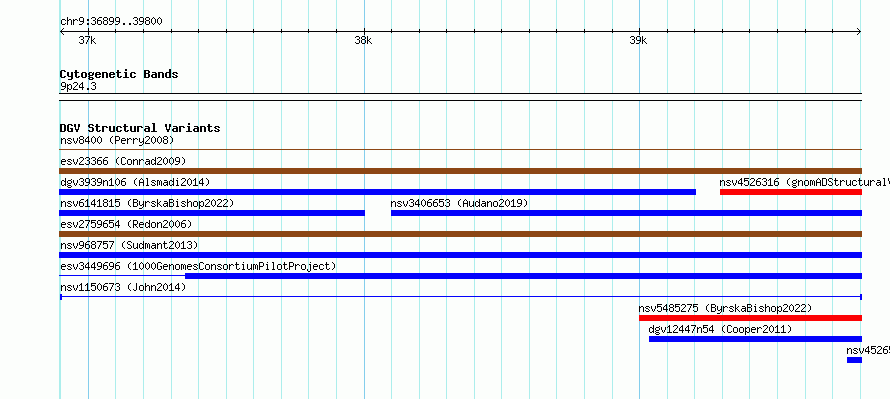Select the red nsv5485275 variant bar
This screenshot has height=399, width=890.
point(750,318)
